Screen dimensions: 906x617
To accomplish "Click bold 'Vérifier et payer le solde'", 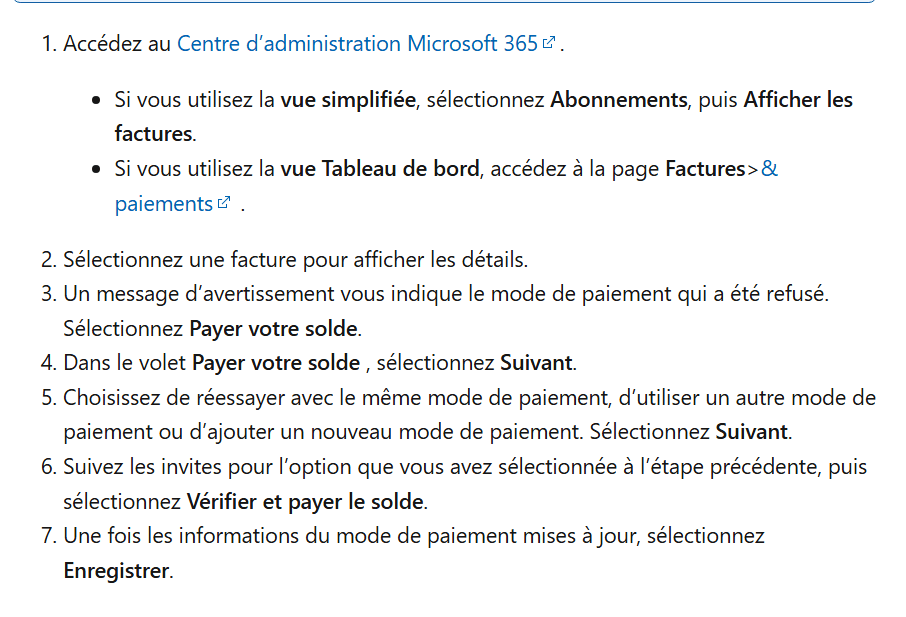I will point(305,501).
